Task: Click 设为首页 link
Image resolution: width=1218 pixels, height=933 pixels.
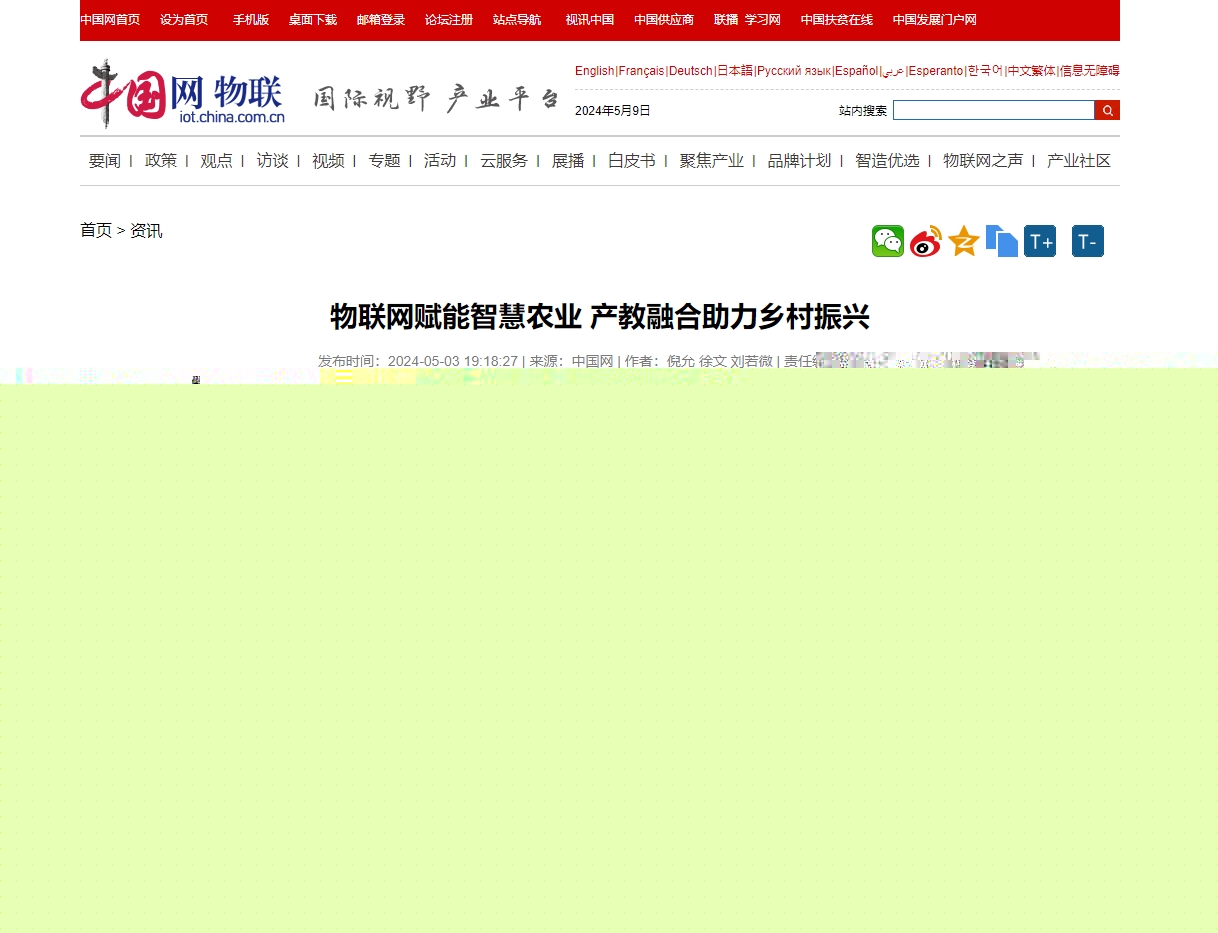Action: [184, 20]
